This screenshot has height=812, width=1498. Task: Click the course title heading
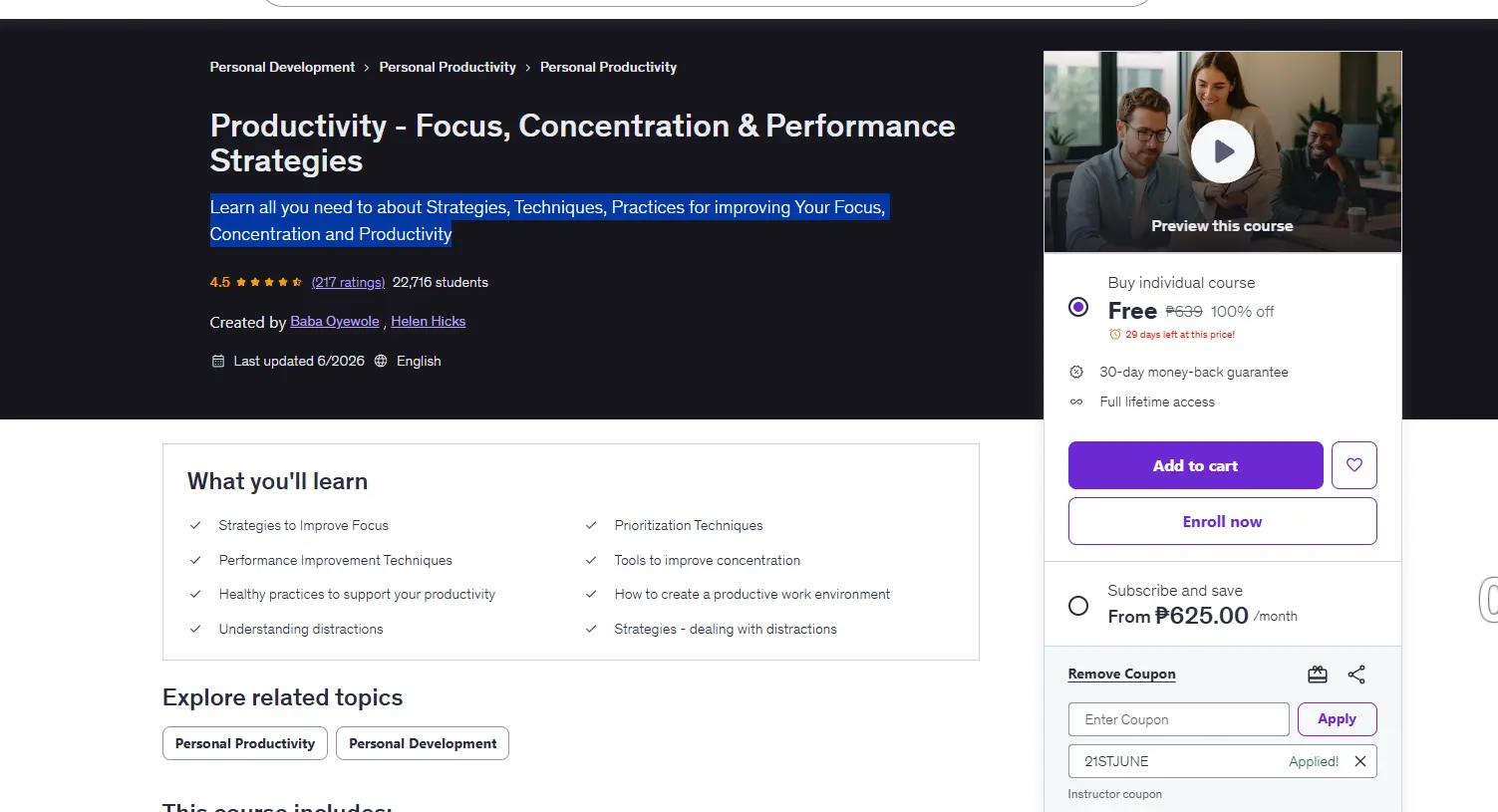point(582,143)
